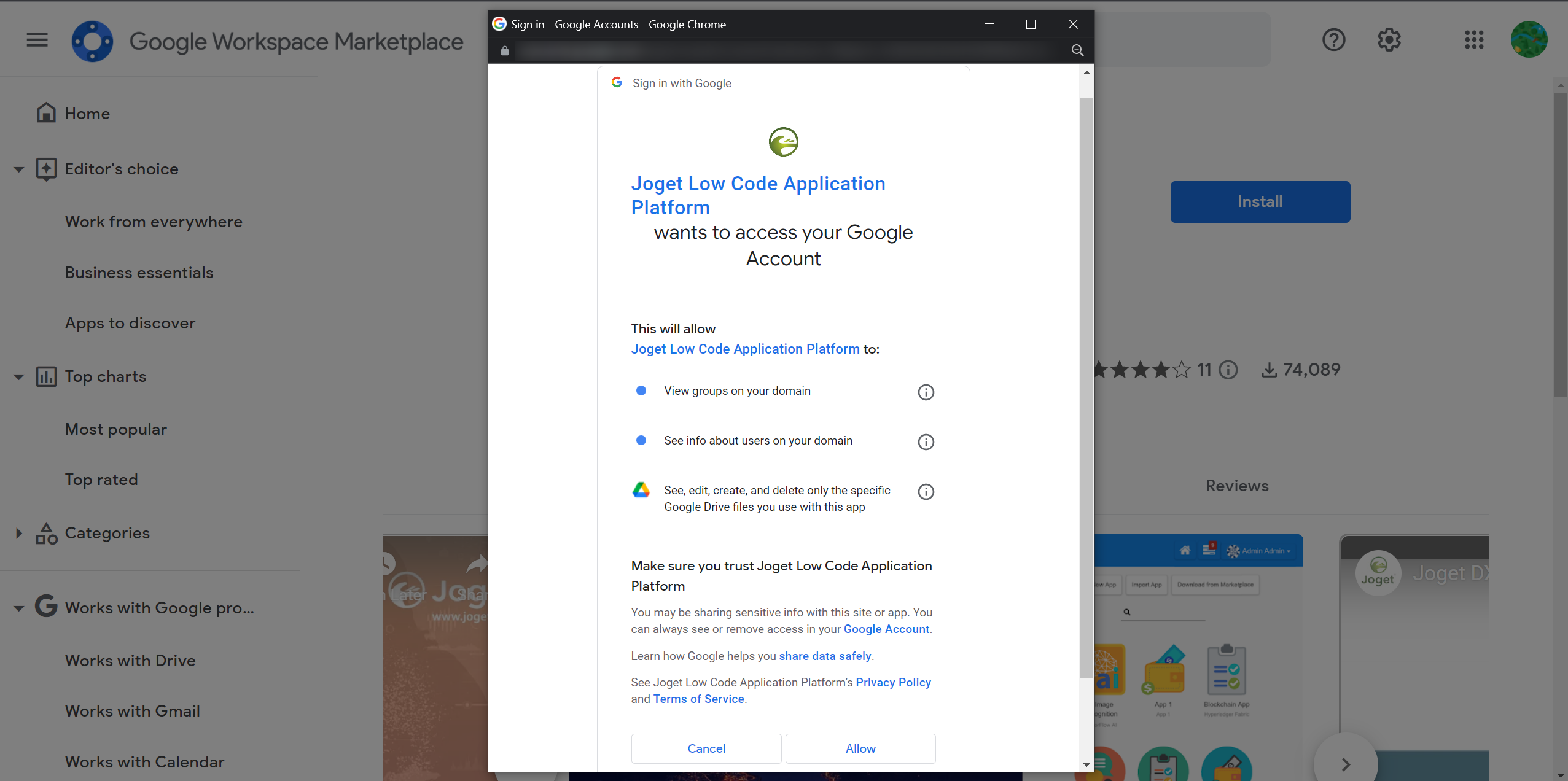Open the Privacy Policy link

(893, 682)
